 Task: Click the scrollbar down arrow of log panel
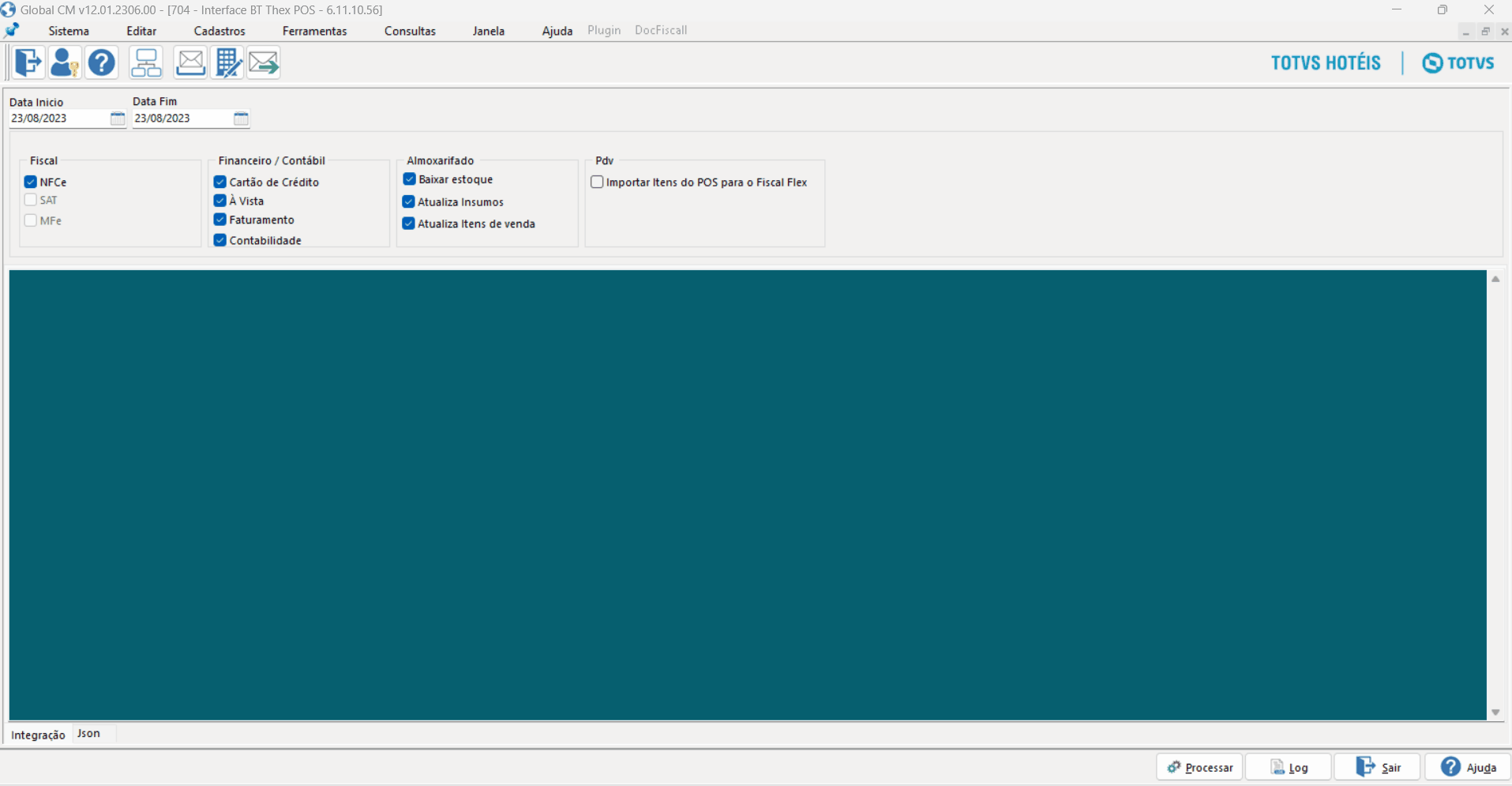click(1495, 713)
